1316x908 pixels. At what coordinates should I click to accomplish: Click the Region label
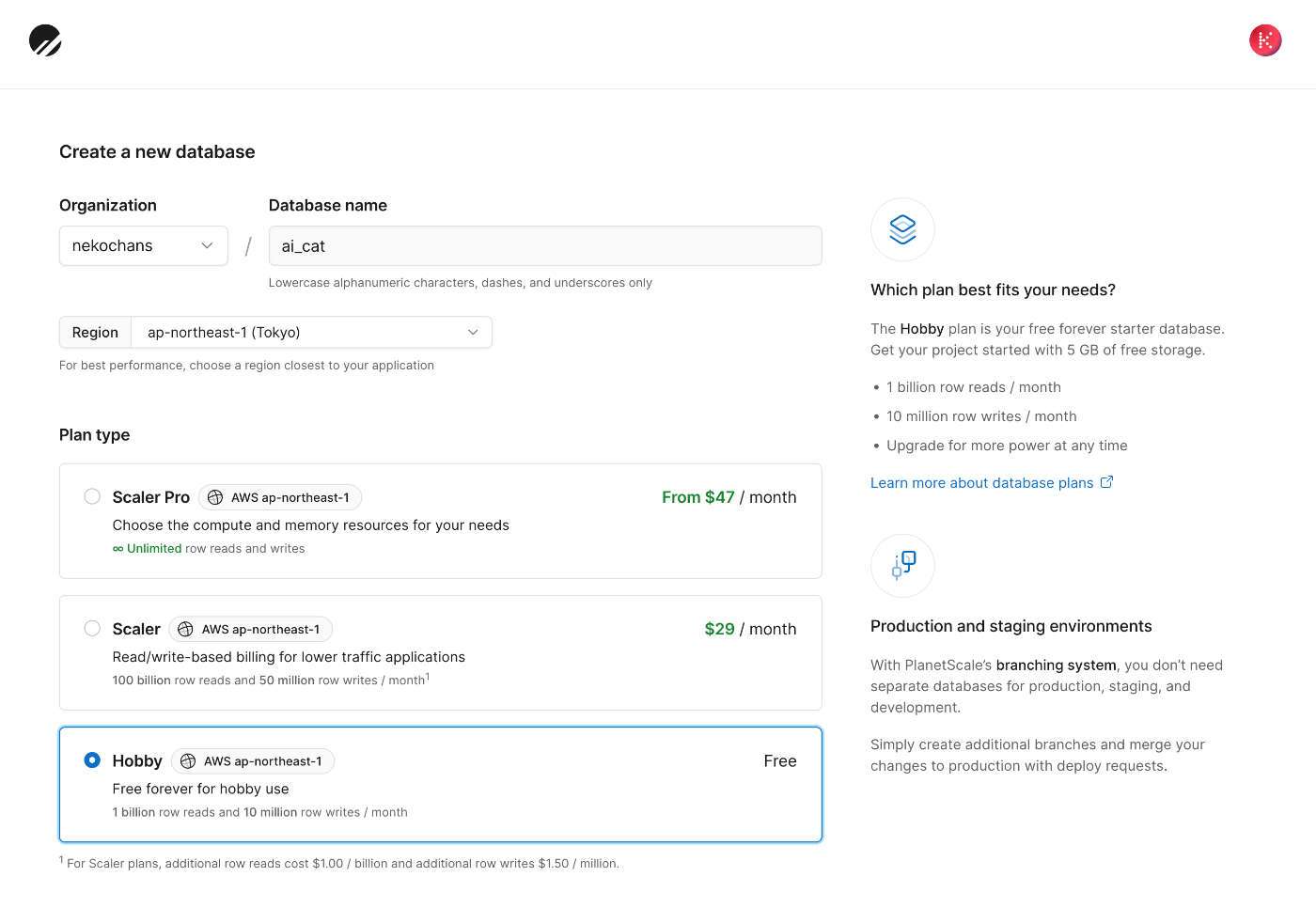pos(95,333)
